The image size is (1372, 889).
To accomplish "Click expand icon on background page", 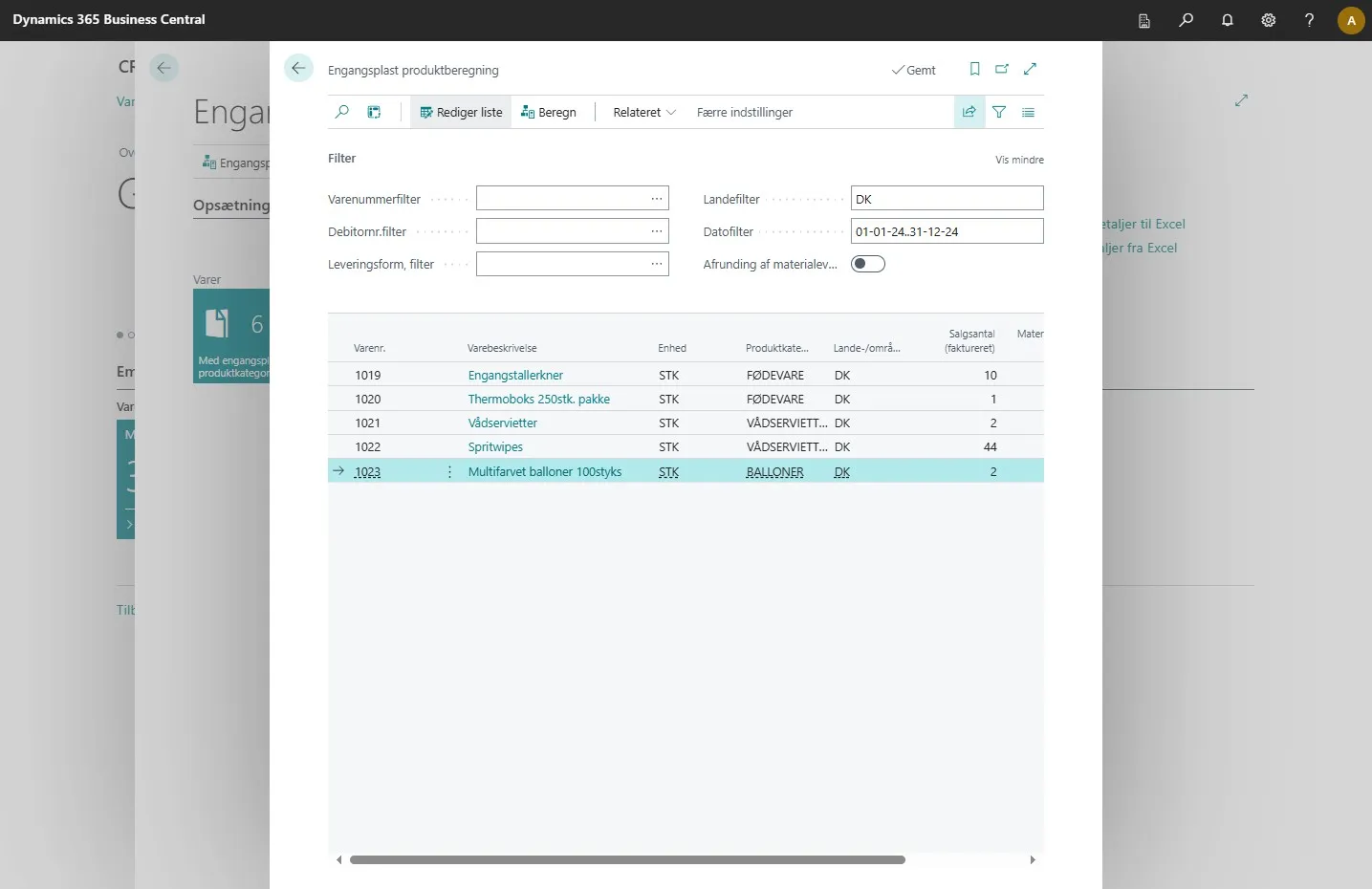I will (x=1241, y=99).
